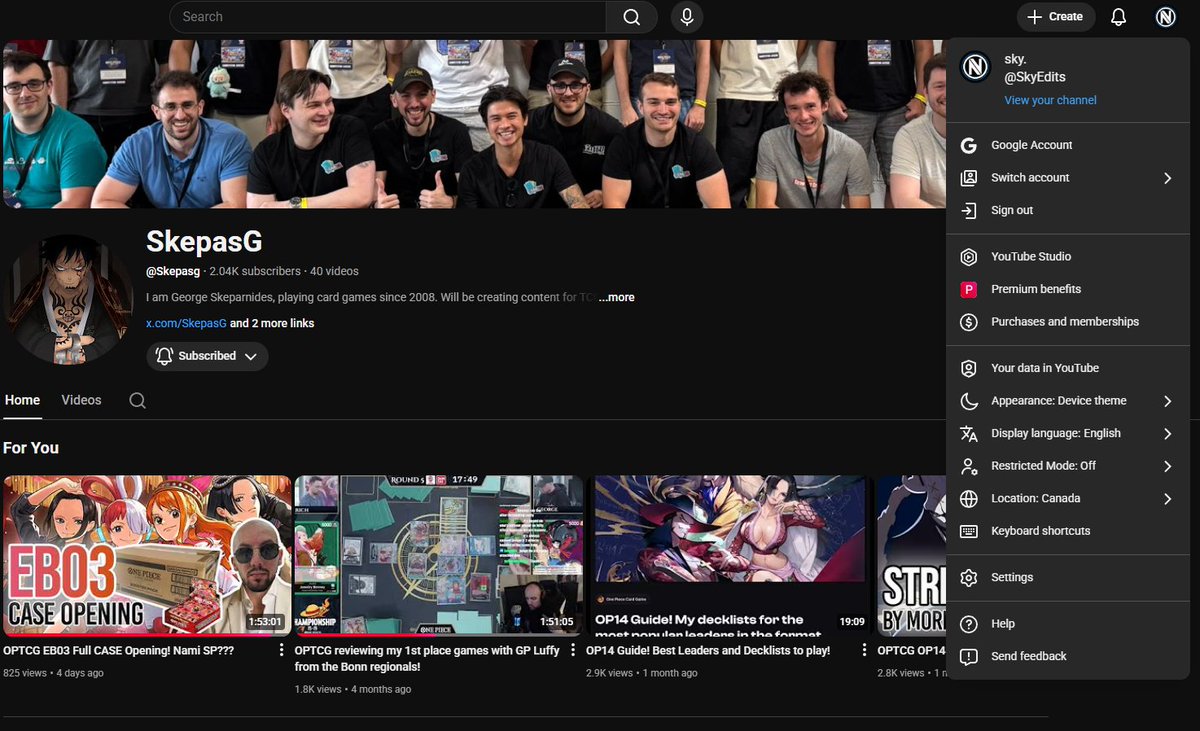The width and height of the screenshot is (1200, 731).
Task: Choose Google Account menu entry
Action: point(1068,145)
